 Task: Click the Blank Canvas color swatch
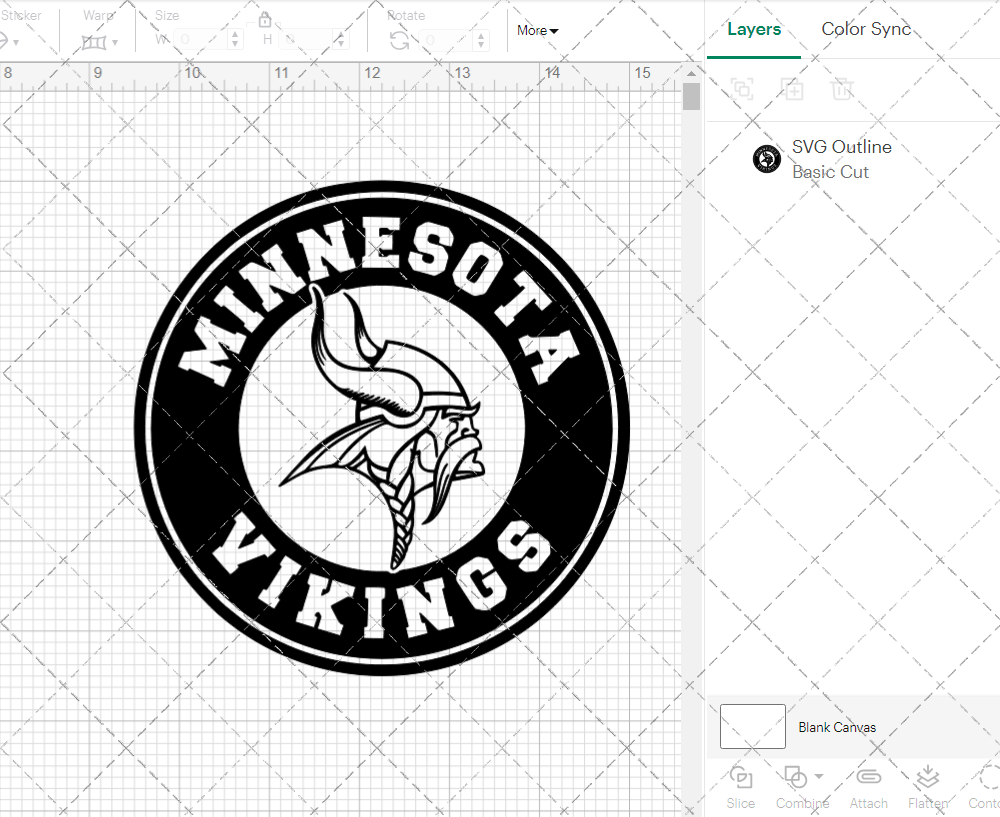[751, 727]
